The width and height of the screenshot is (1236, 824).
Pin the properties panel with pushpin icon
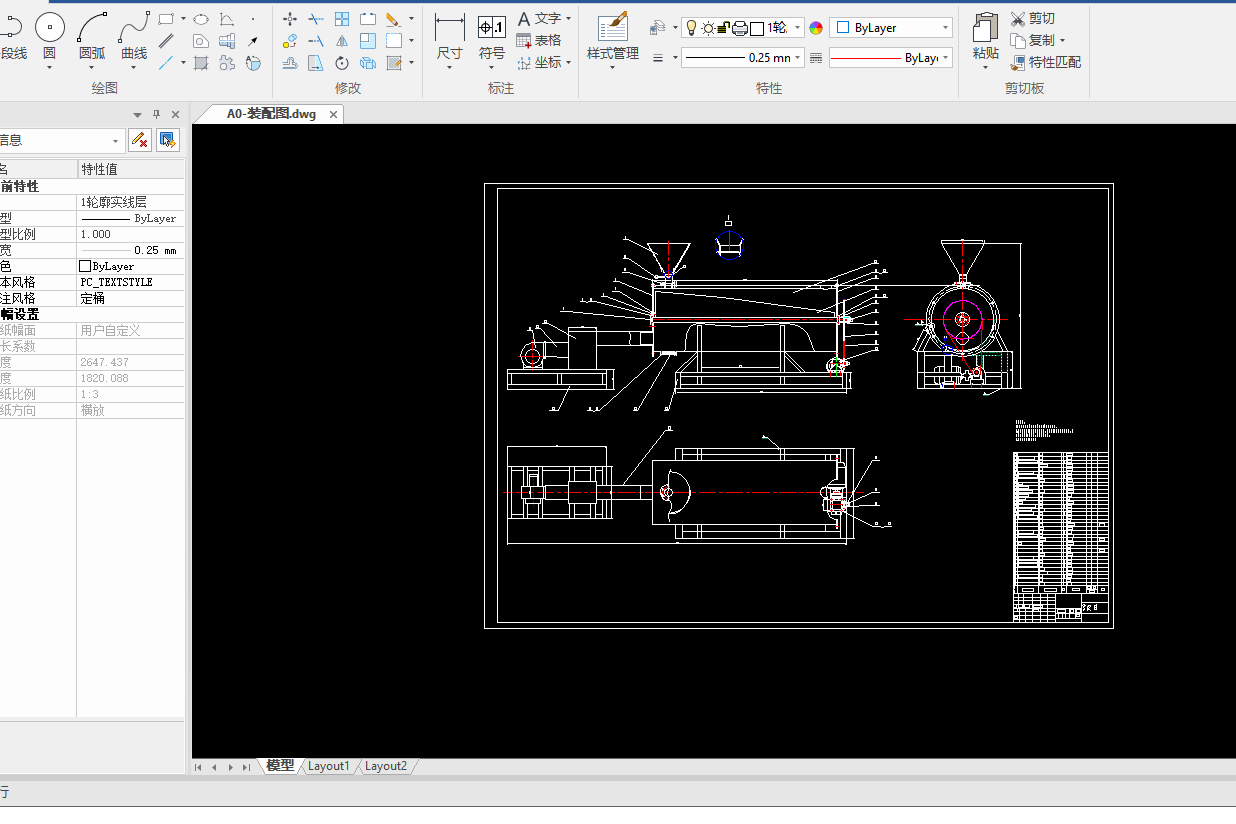pos(156,115)
